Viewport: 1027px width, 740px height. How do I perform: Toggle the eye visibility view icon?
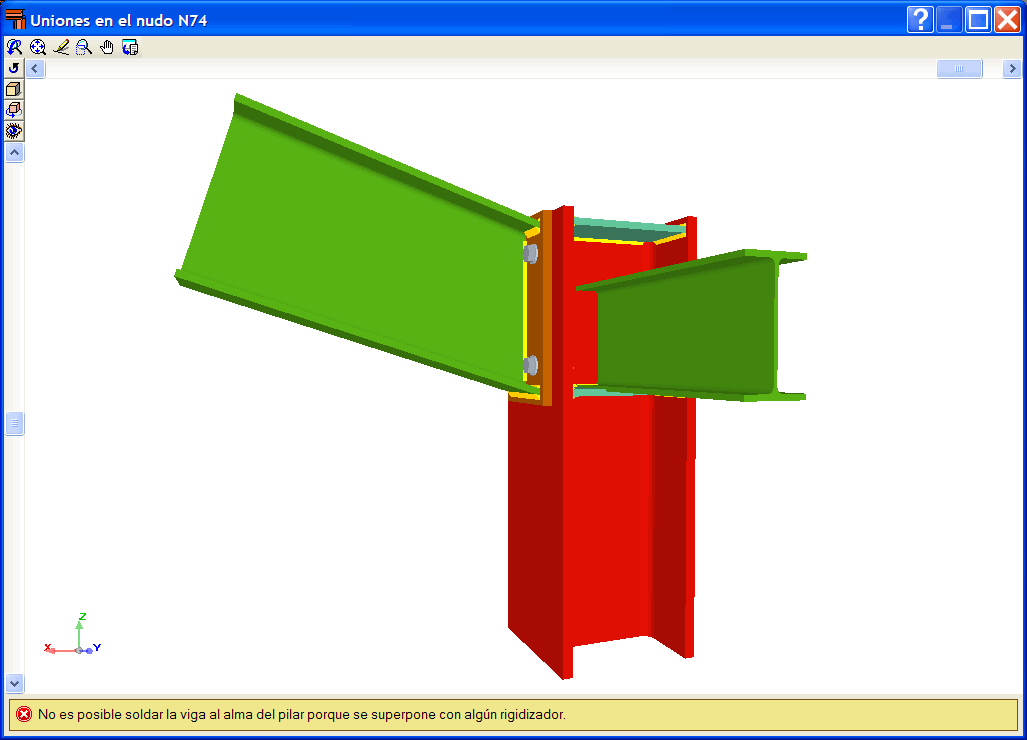coord(14,131)
